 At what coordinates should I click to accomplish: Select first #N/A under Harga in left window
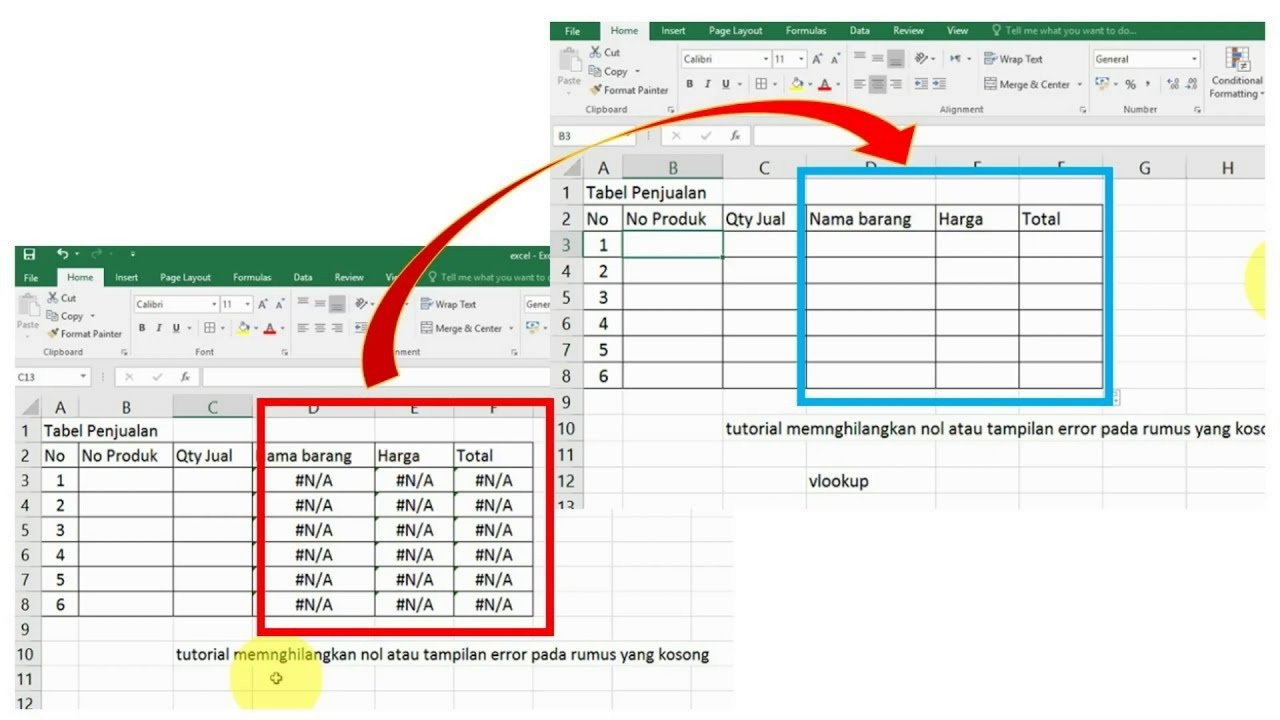pyautogui.click(x=414, y=480)
